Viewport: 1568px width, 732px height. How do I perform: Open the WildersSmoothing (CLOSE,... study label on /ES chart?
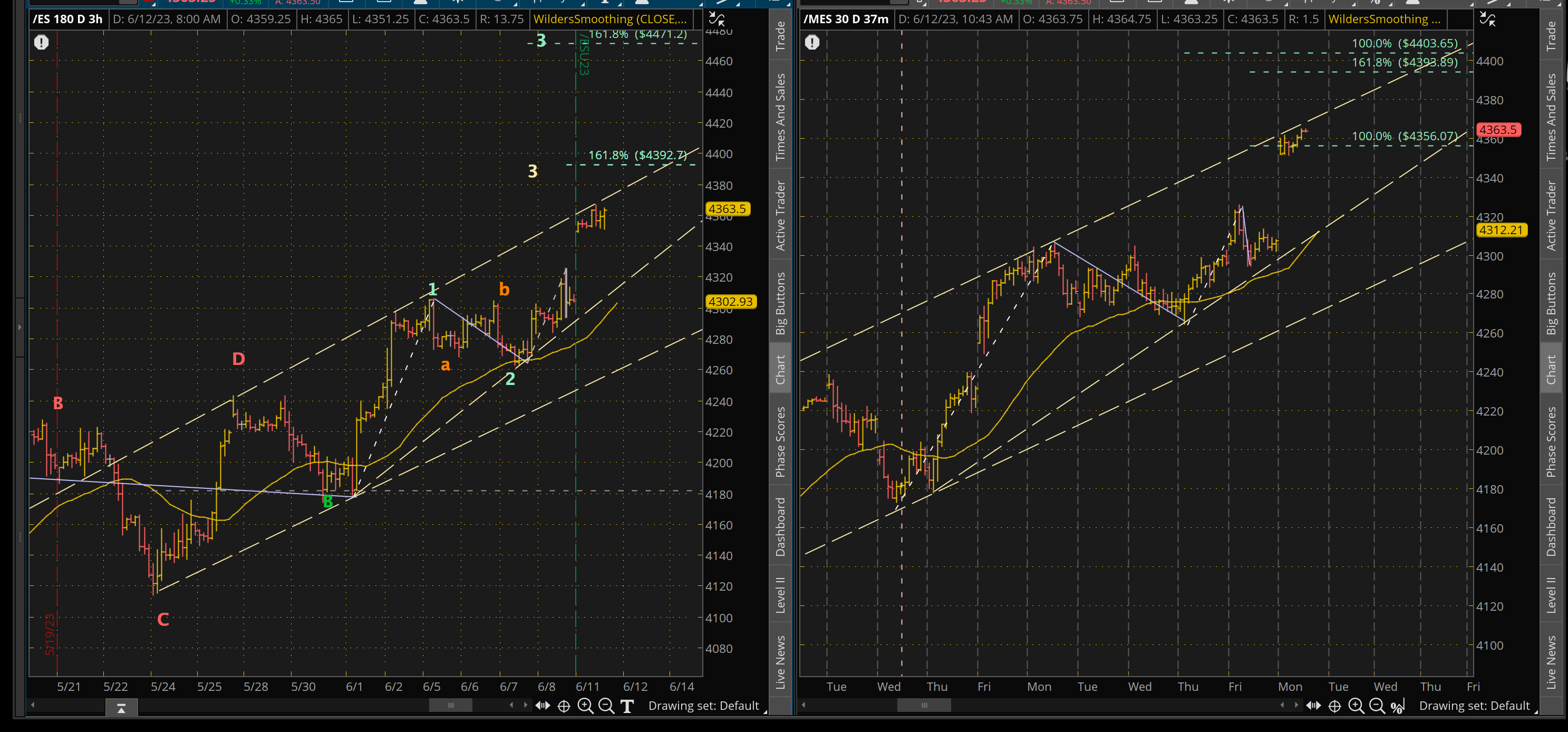click(x=610, y=19)
